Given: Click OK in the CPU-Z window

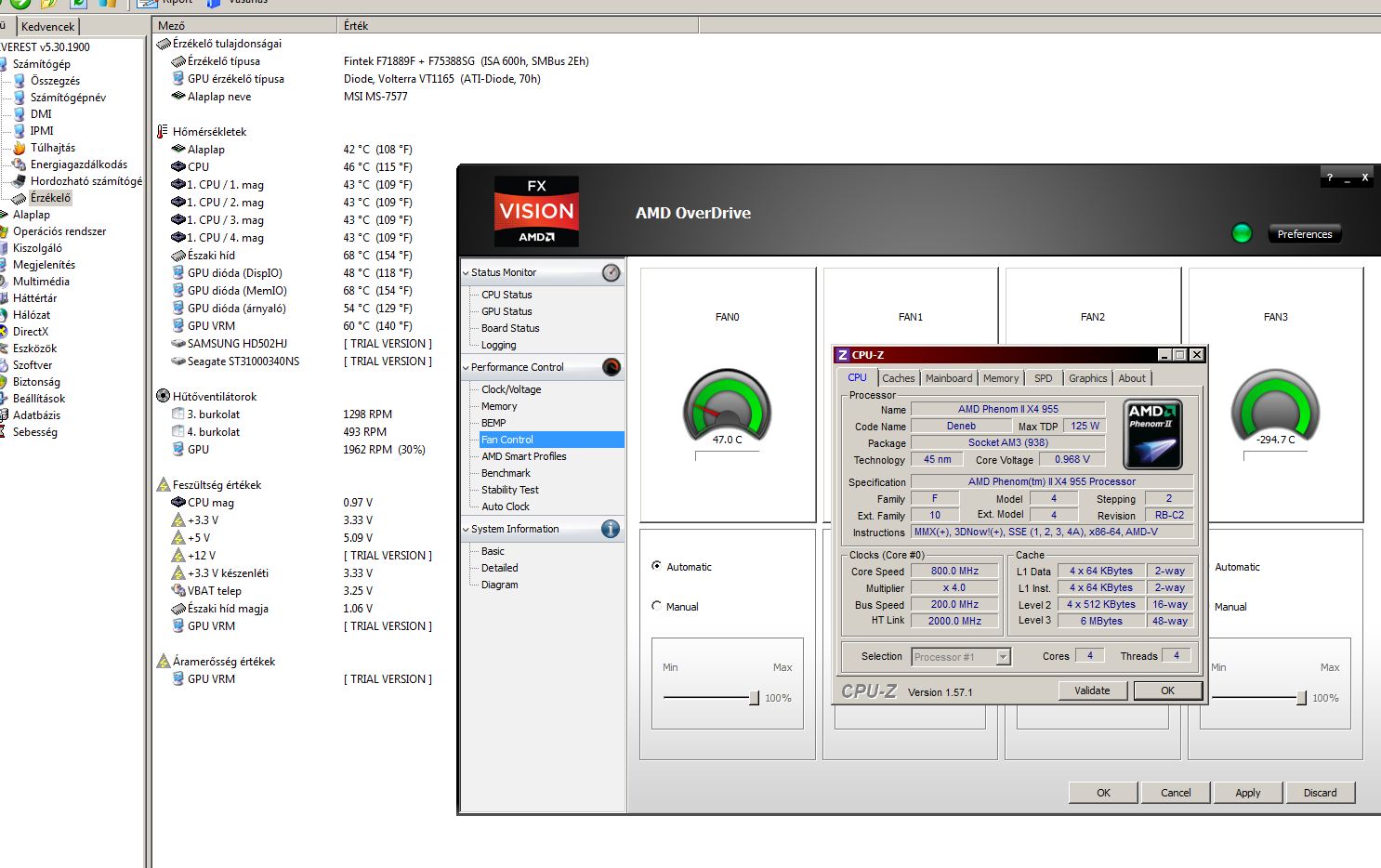Looking at the screenshot, I should point(1167,690).
